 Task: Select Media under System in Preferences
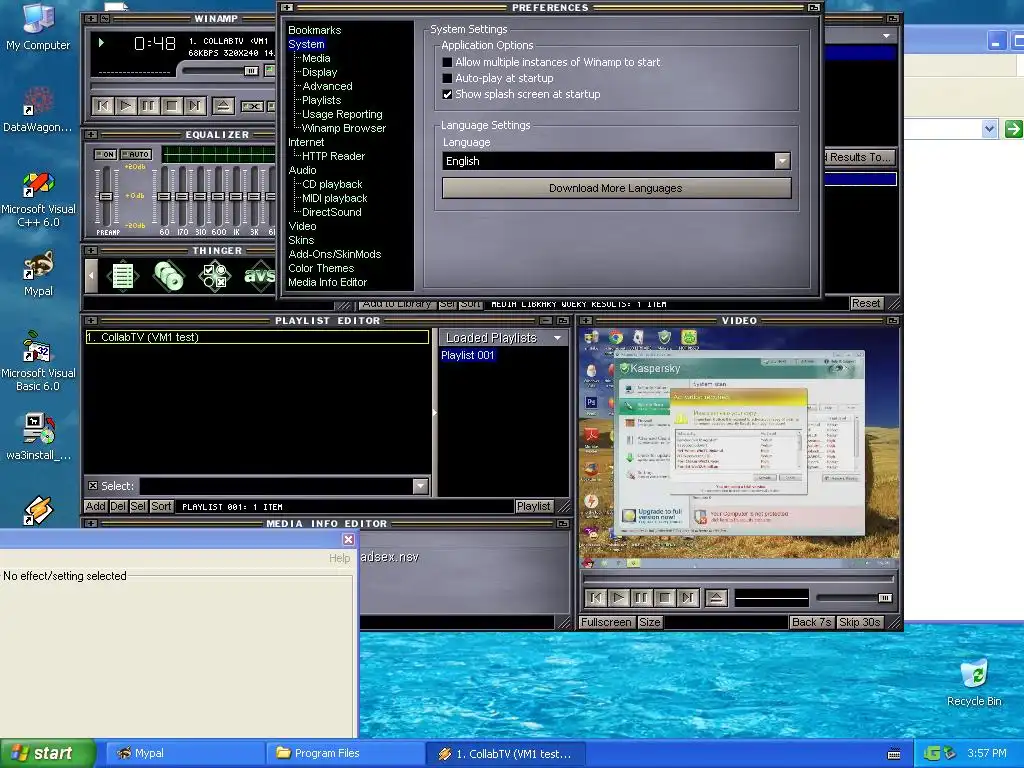[x=316, y=58]
